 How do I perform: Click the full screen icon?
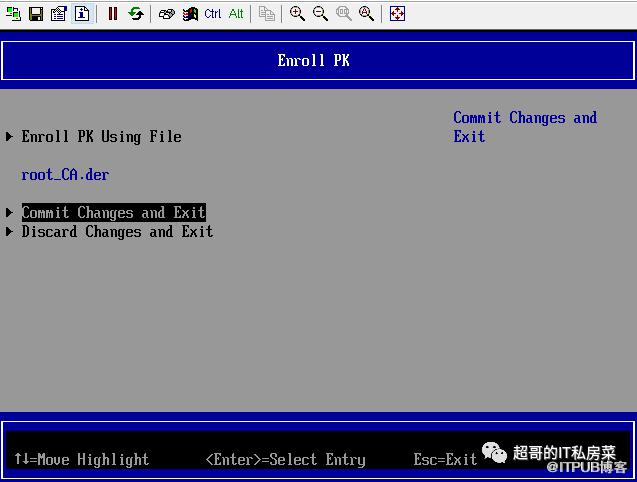[x=397, y=14]
